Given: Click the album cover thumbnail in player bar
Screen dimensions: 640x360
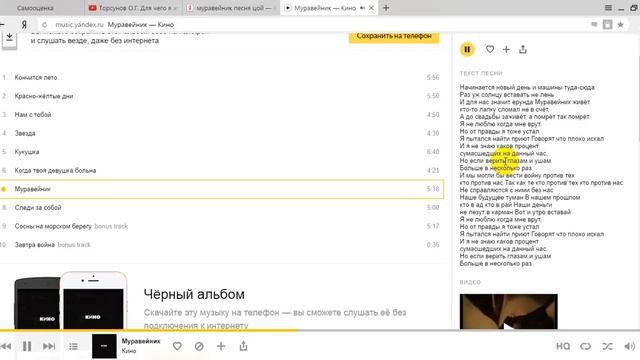Looking at the screenshot, I should click(104, 346).
